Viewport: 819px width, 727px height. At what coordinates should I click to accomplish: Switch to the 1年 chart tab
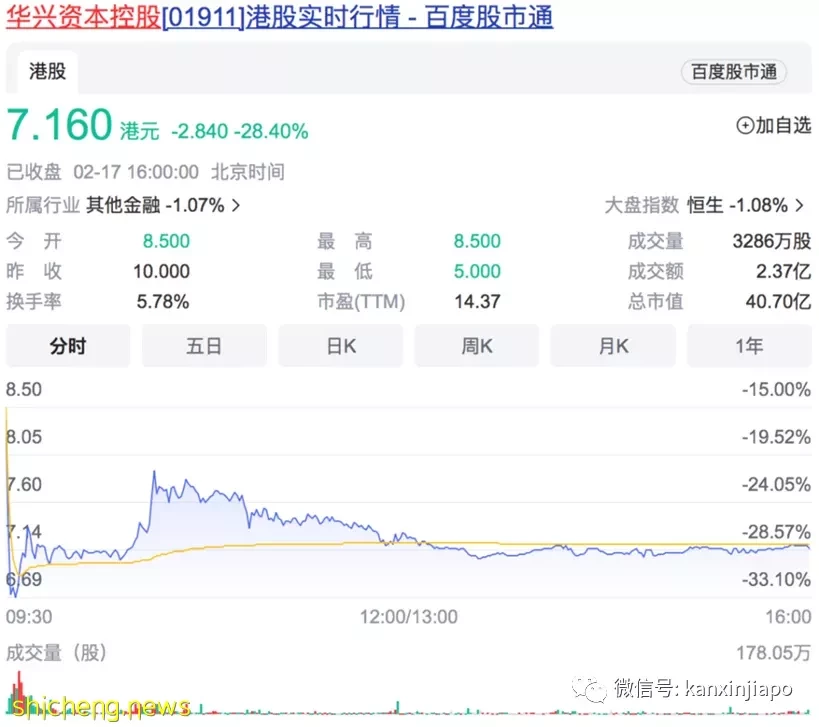click(750, 346)
